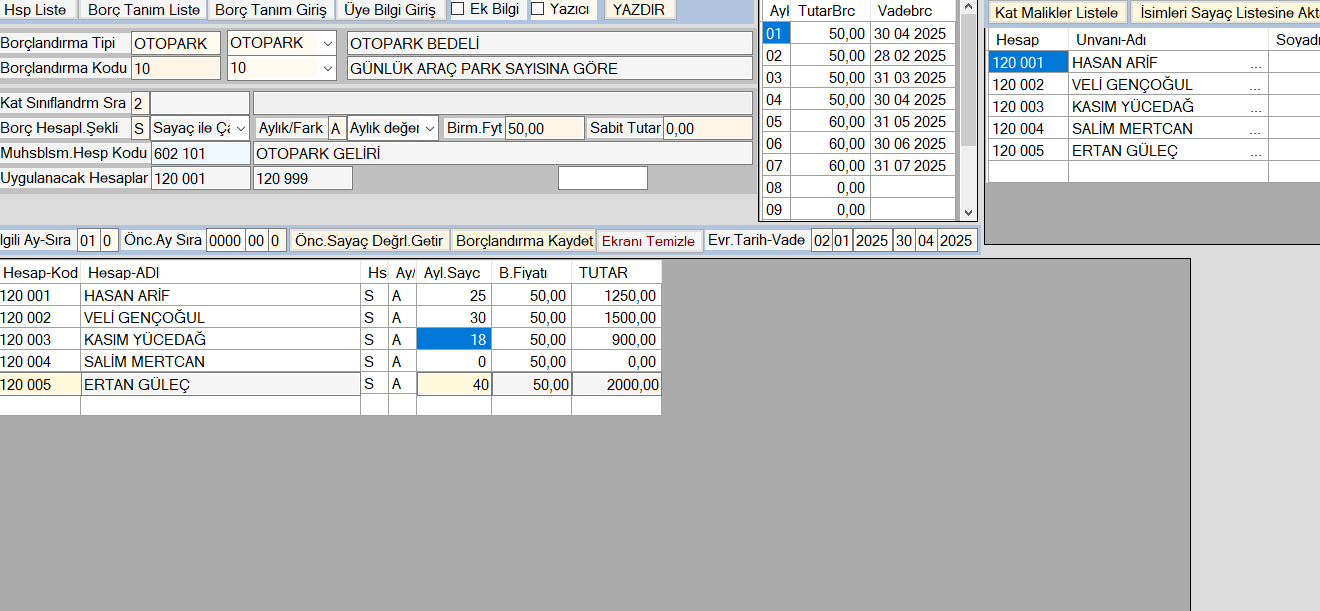This screenshot has height=611, width=1320.
Task: Click the Kat Sınıflandrm Sıra 2 field
Action: pyautogui.click(x=140, y=103)
